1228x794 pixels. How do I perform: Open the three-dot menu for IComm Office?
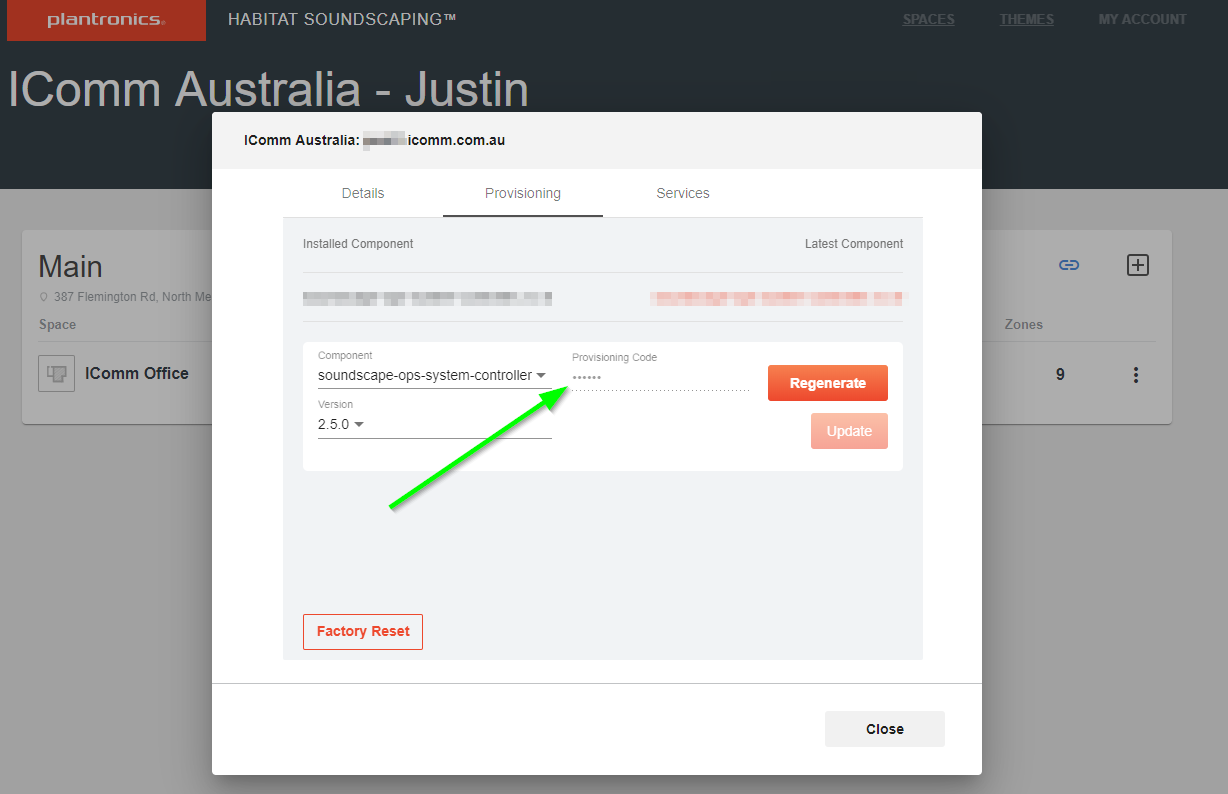pyautogui.click(x=1136, y=375)
